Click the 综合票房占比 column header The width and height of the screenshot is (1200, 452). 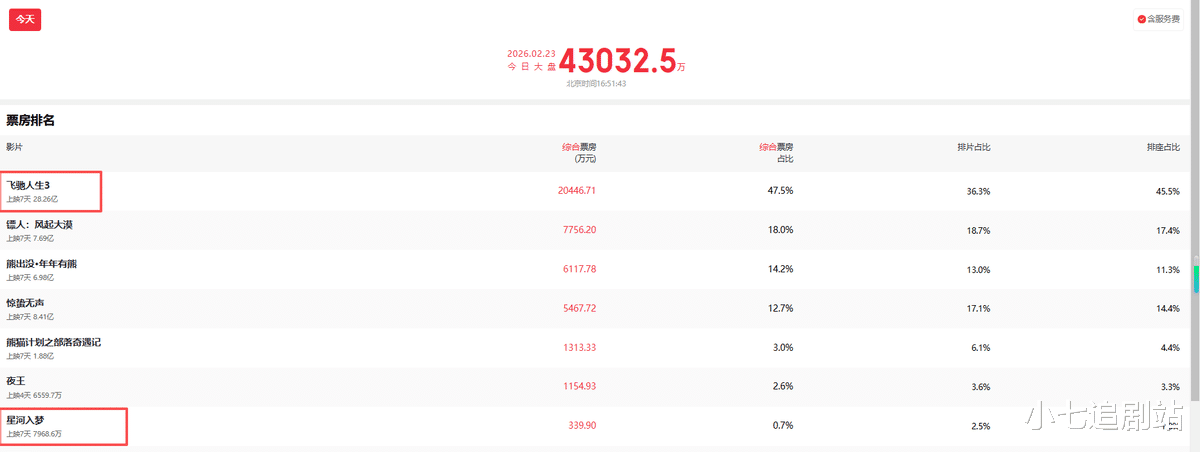[776, 152]
